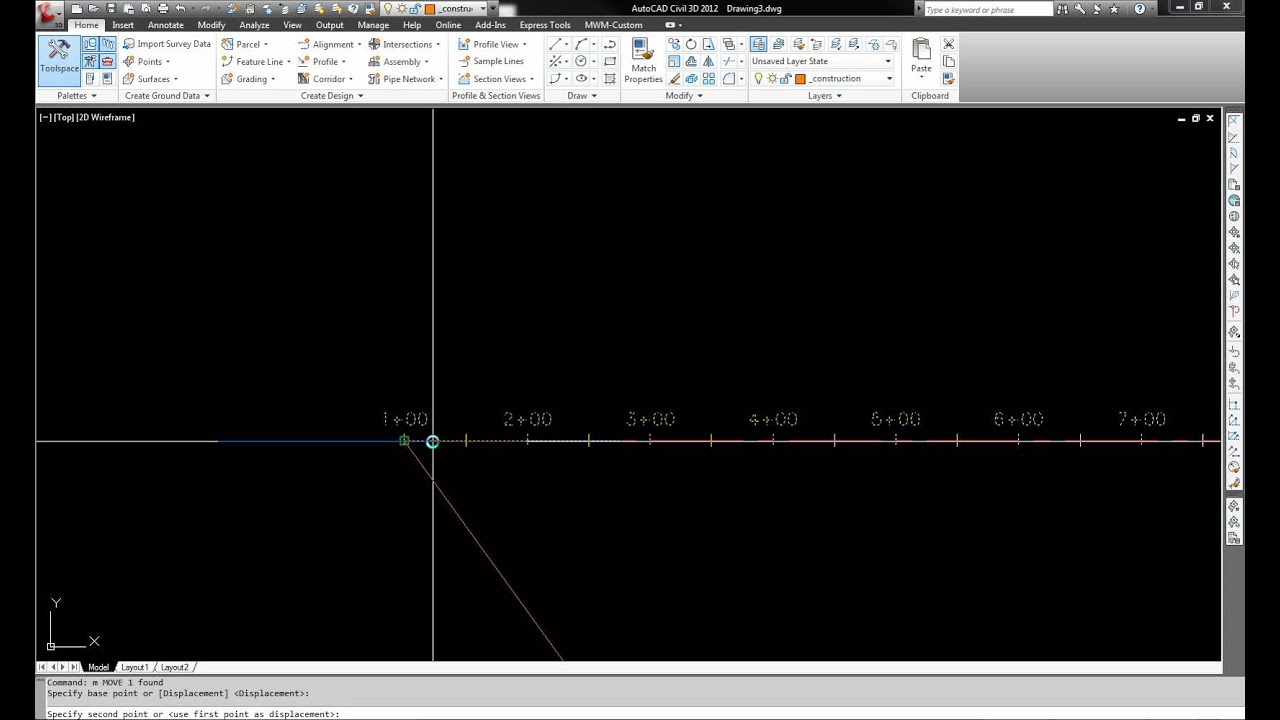Click the orange color swatch in quick access toolbar
Viewport: 1280px width, 720px height.
pyautogui.click(x=430, y=8)
